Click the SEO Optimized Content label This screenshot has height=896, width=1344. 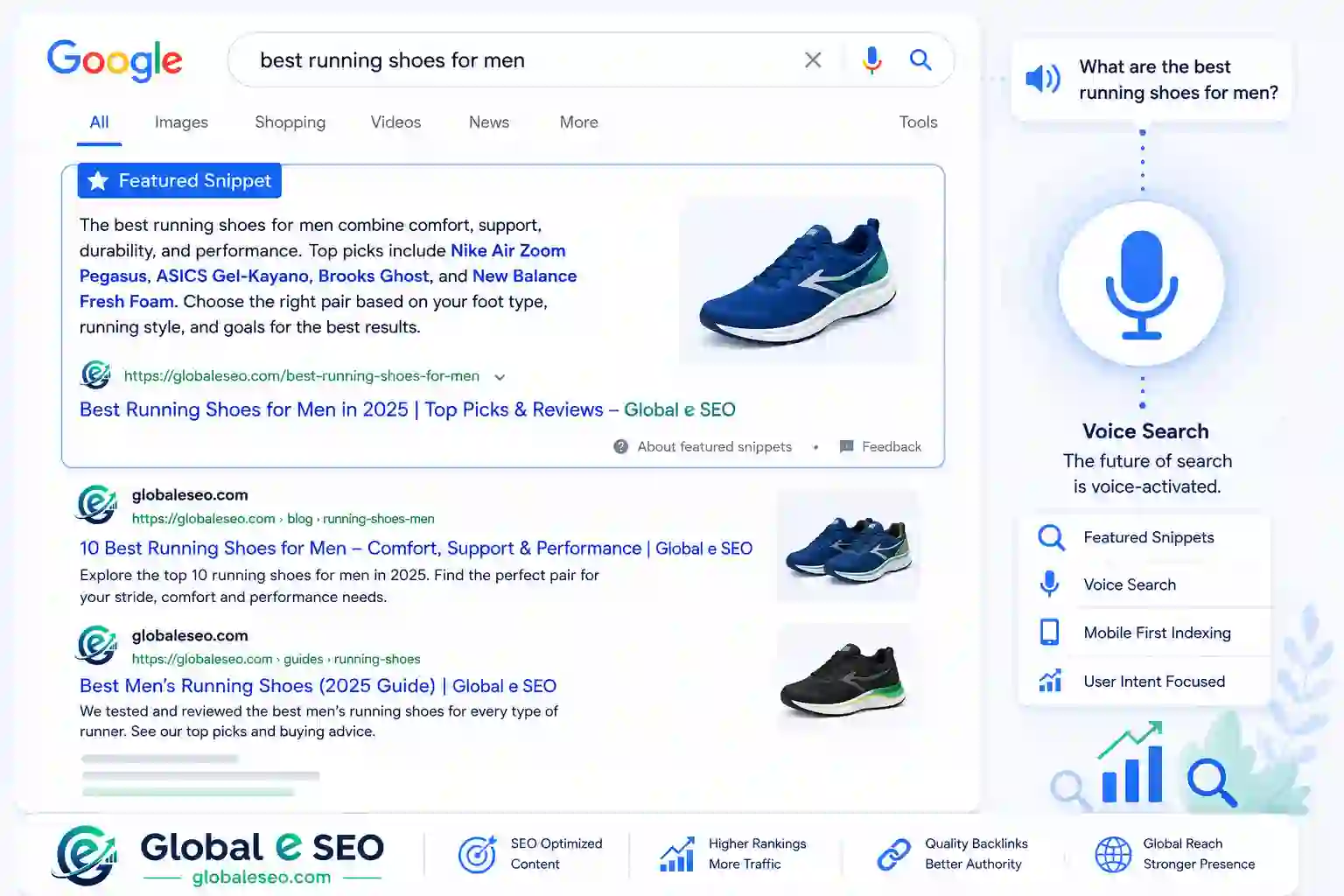pyautogui.click(x=556, y=854)
